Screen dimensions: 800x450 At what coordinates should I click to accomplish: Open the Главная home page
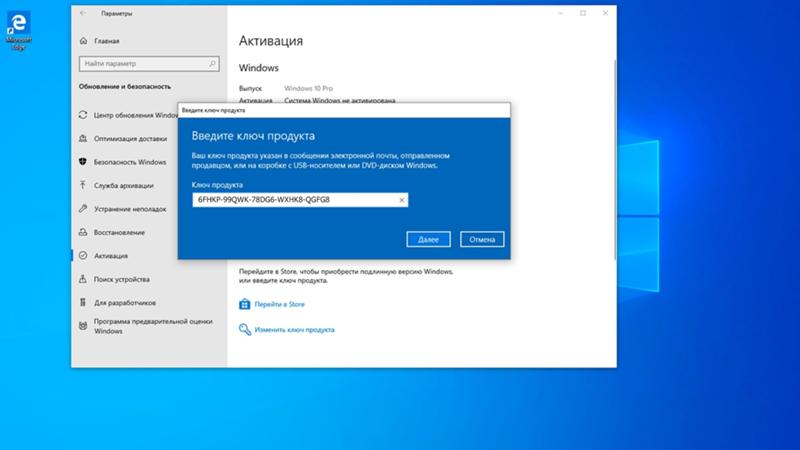(x=107, y=41)
